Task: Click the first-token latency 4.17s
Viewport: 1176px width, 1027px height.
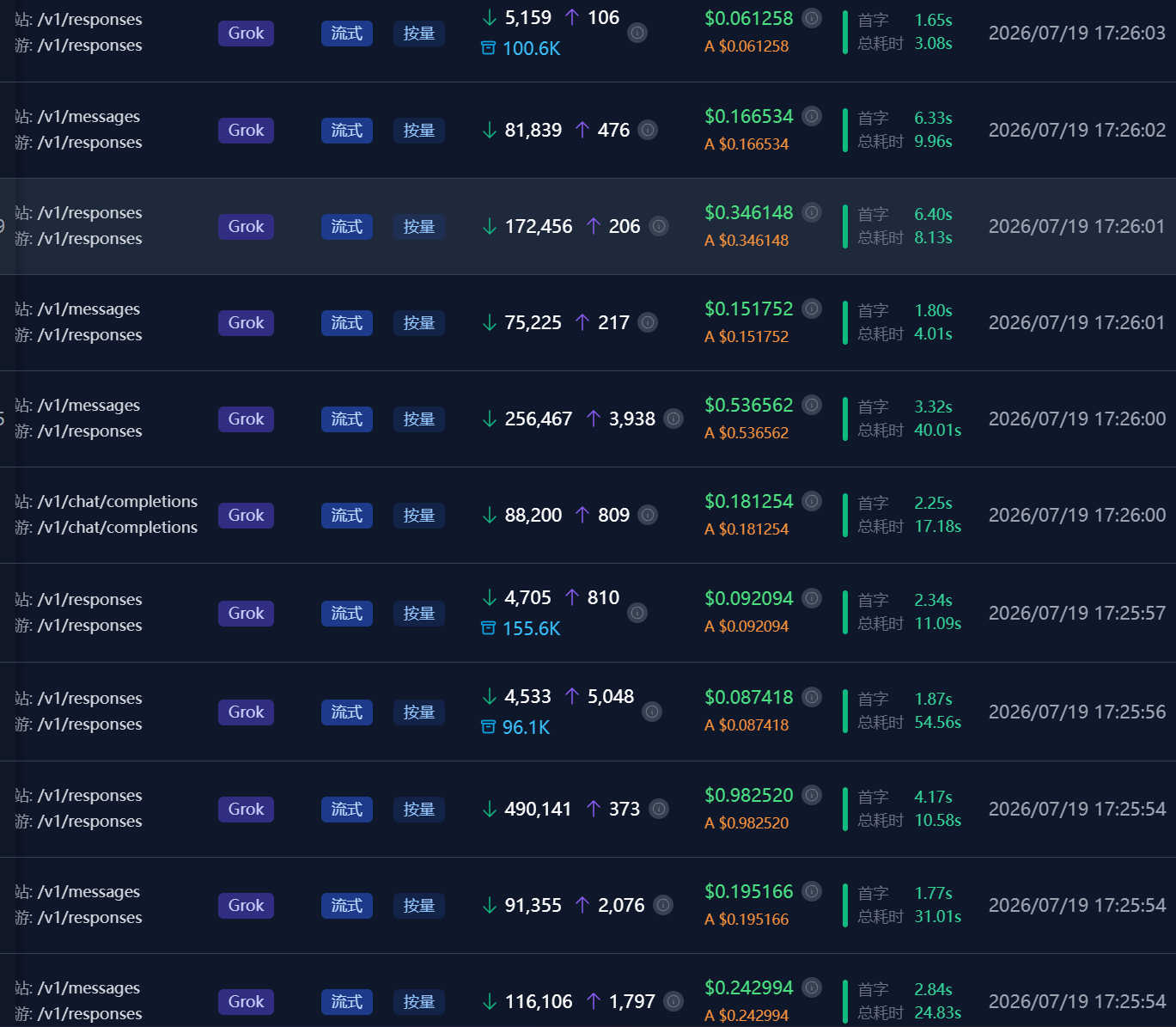Action: coord(933,797)
